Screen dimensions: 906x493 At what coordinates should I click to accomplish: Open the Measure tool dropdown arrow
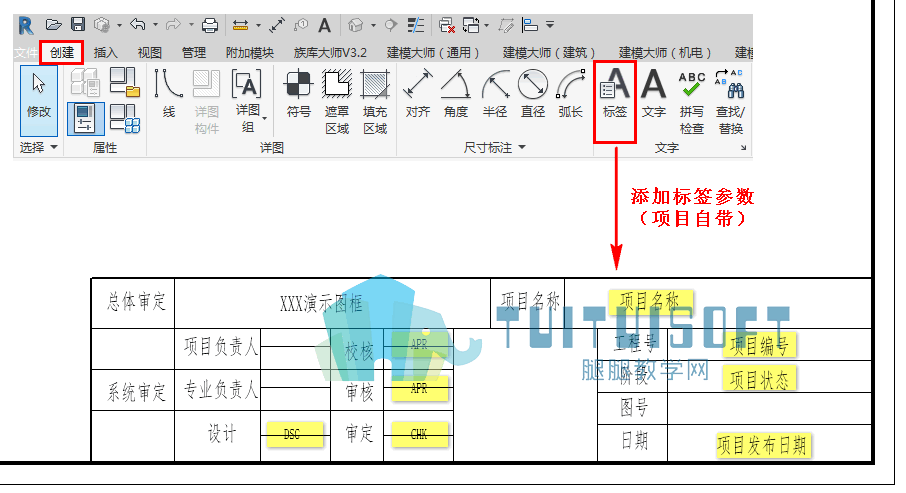[258, 25]
